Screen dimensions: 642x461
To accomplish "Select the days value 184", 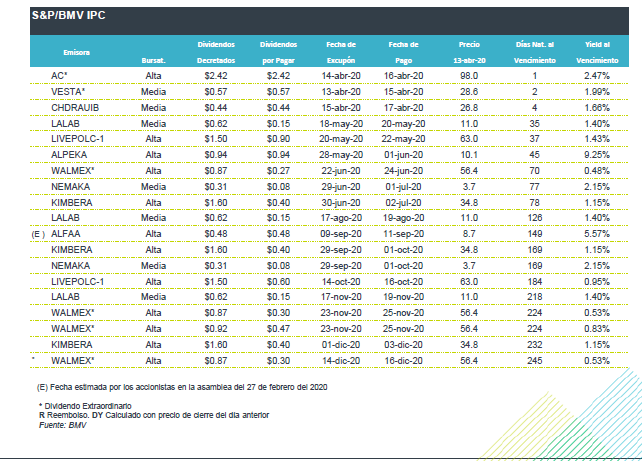I will (x=535, y=282).
